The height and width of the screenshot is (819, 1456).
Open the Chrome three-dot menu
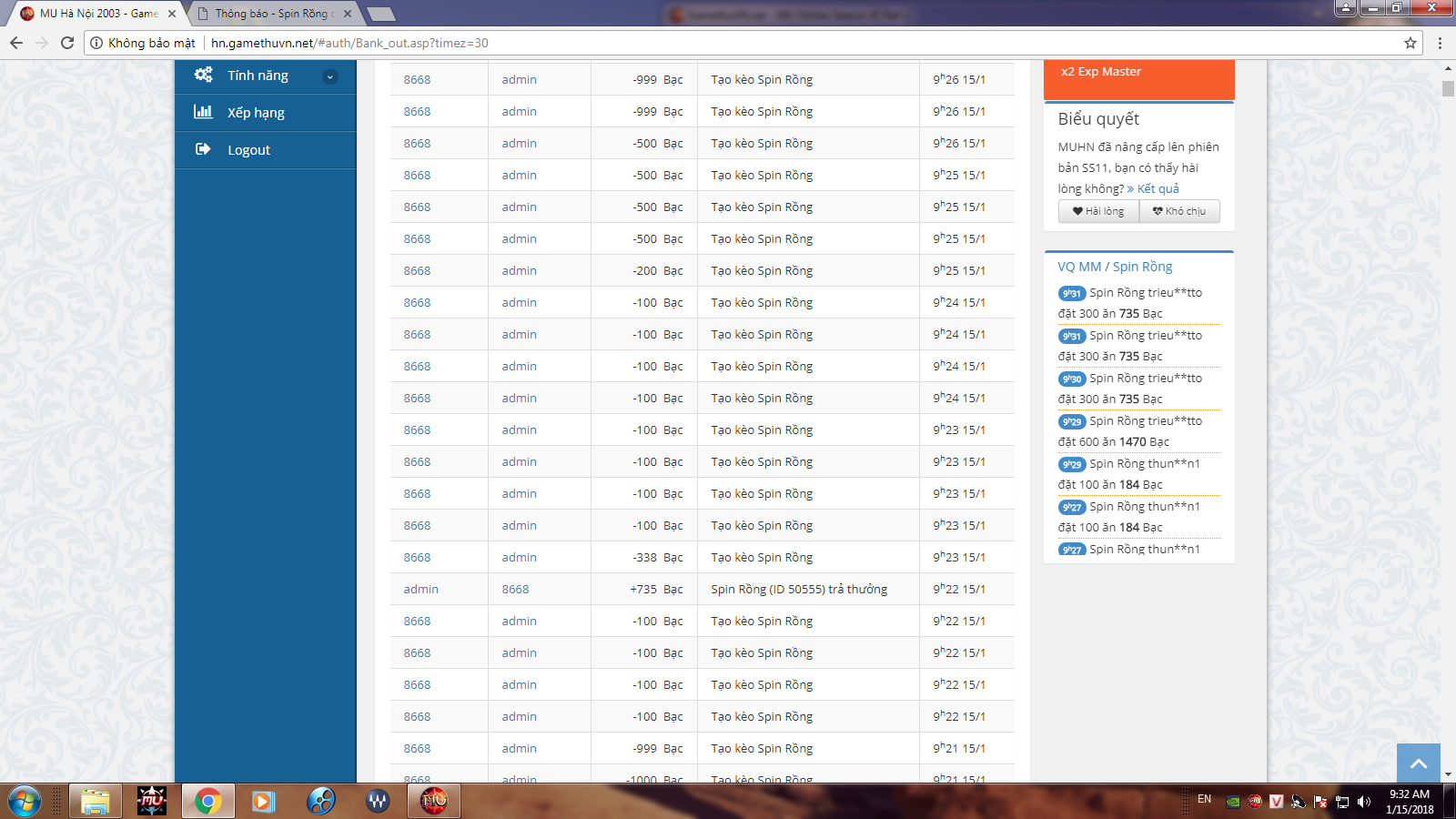coord(1440,43)
